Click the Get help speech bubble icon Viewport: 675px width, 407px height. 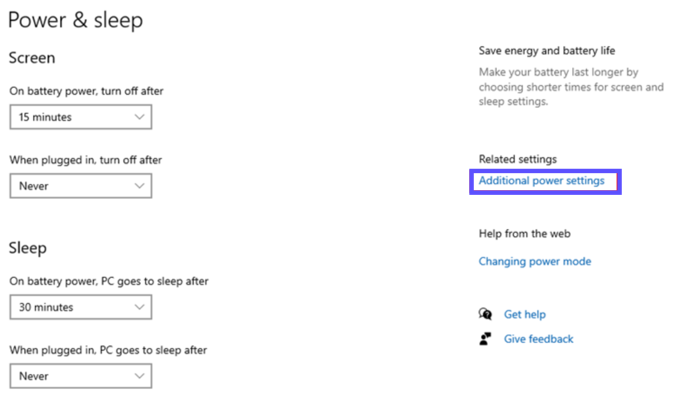(x=486, y=314)
